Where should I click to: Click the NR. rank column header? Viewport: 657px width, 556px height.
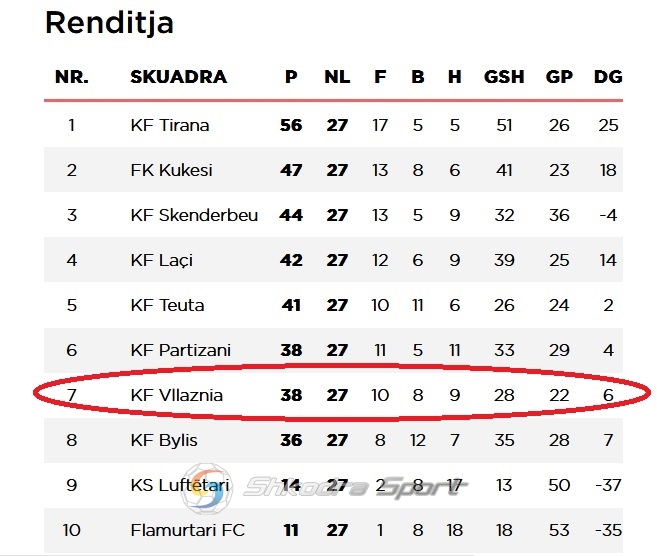pos(72,77)
